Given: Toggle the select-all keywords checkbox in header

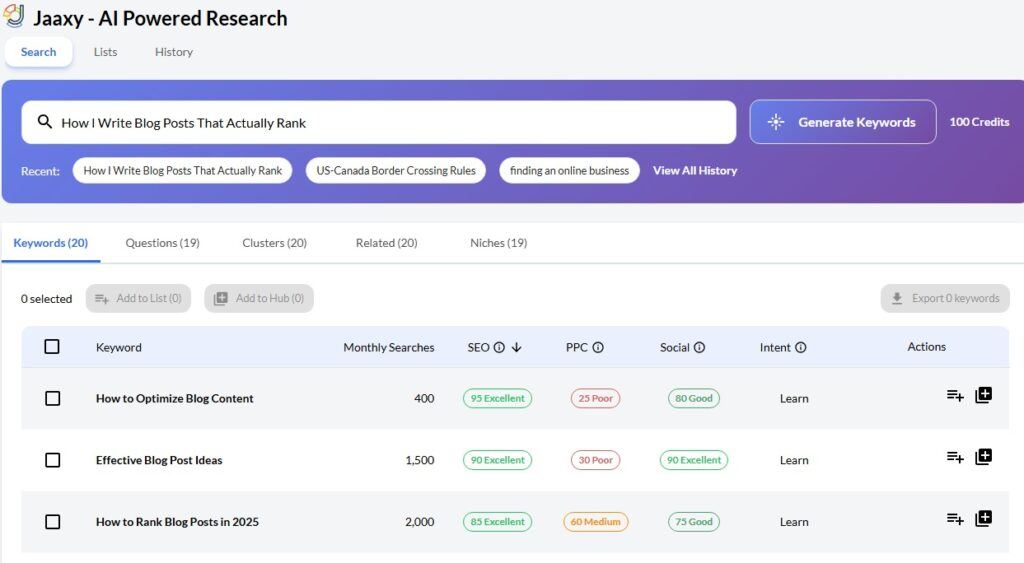Looking at the screenshot, I should 52,347.
